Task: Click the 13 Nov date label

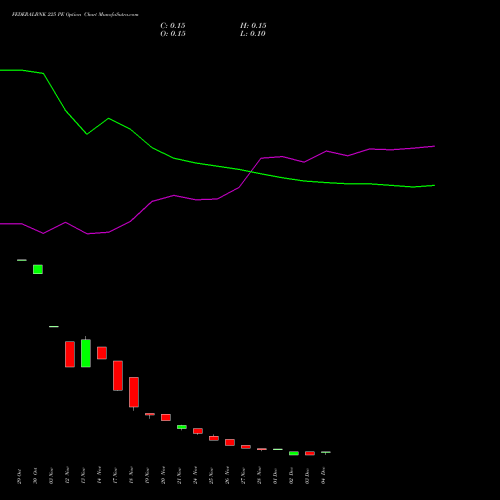Action: pyautogui.click(x=83, y=476)
